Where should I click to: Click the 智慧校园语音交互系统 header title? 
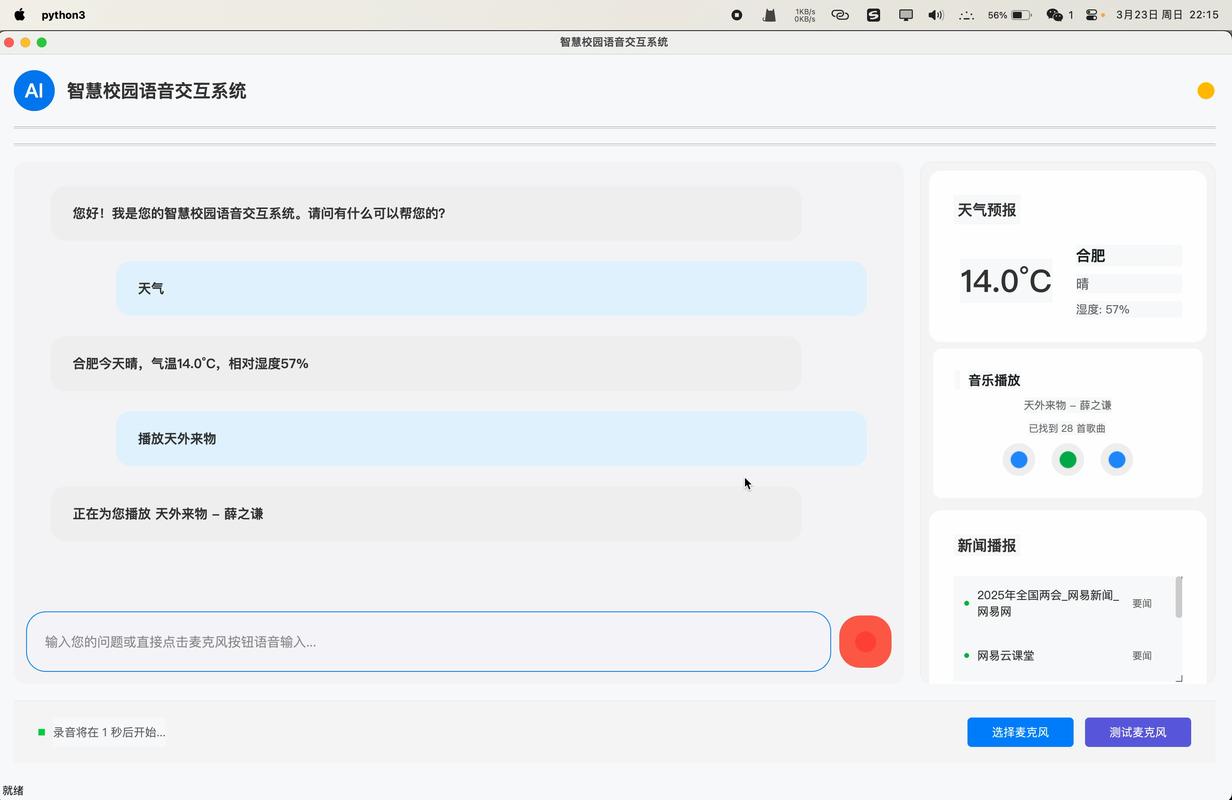(156, 91)
